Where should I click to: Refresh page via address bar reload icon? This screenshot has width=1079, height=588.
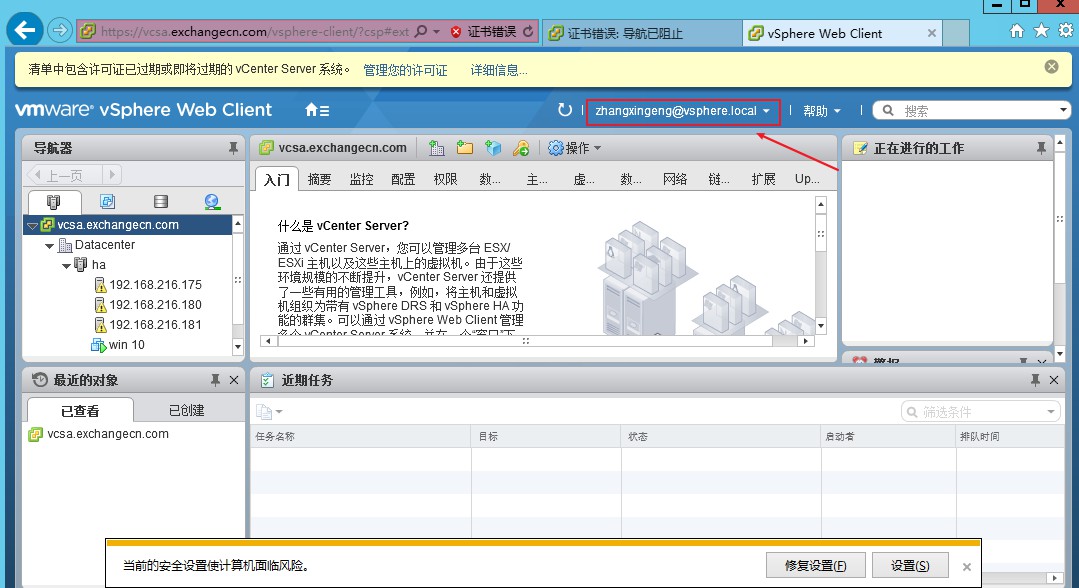click(x=528, y=32)
